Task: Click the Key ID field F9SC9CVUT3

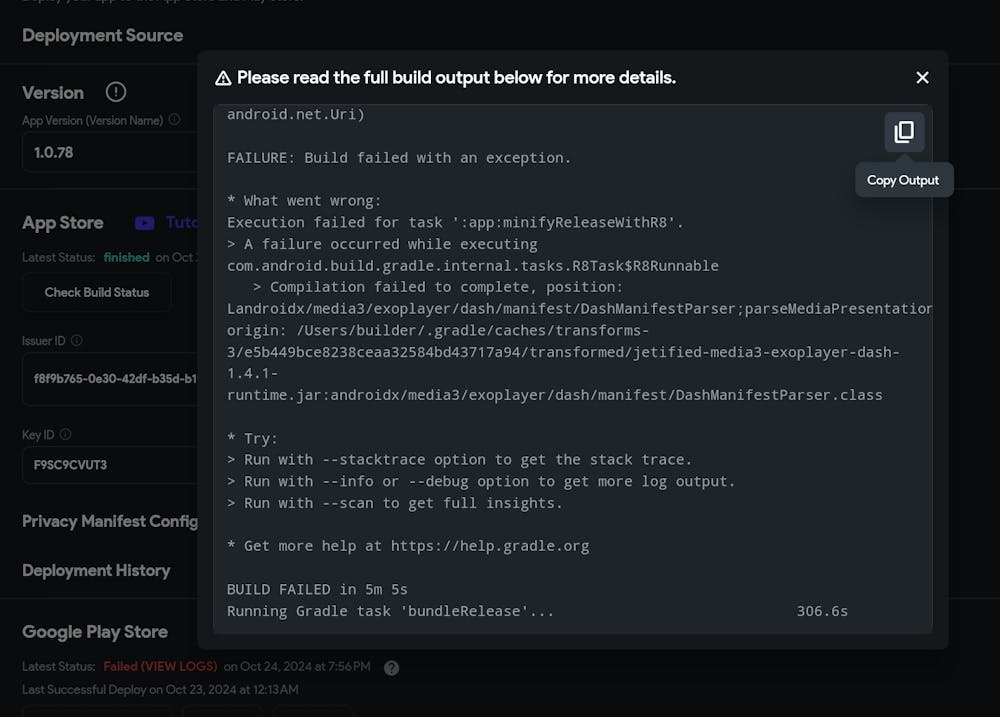Action: [110, 465]
